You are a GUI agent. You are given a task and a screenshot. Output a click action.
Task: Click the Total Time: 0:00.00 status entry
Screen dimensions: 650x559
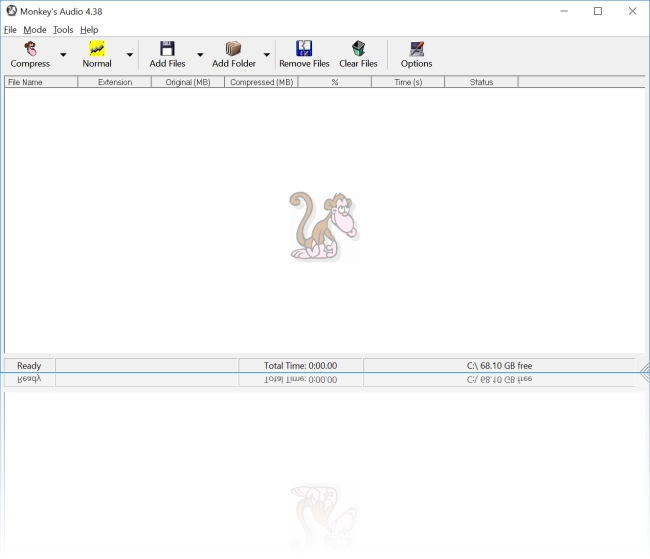tap(301, 365)
